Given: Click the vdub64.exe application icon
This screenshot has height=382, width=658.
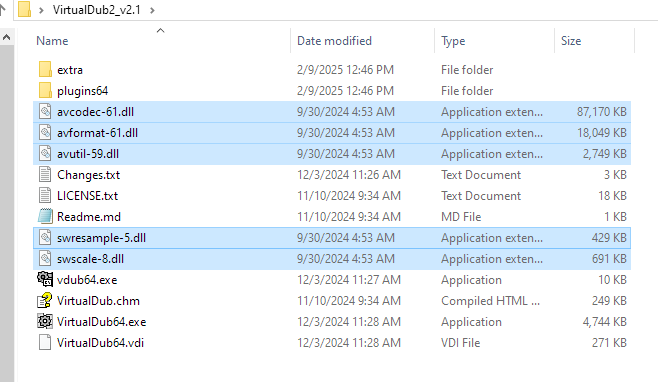Looking at the screenshot, I should coord(45,280).
